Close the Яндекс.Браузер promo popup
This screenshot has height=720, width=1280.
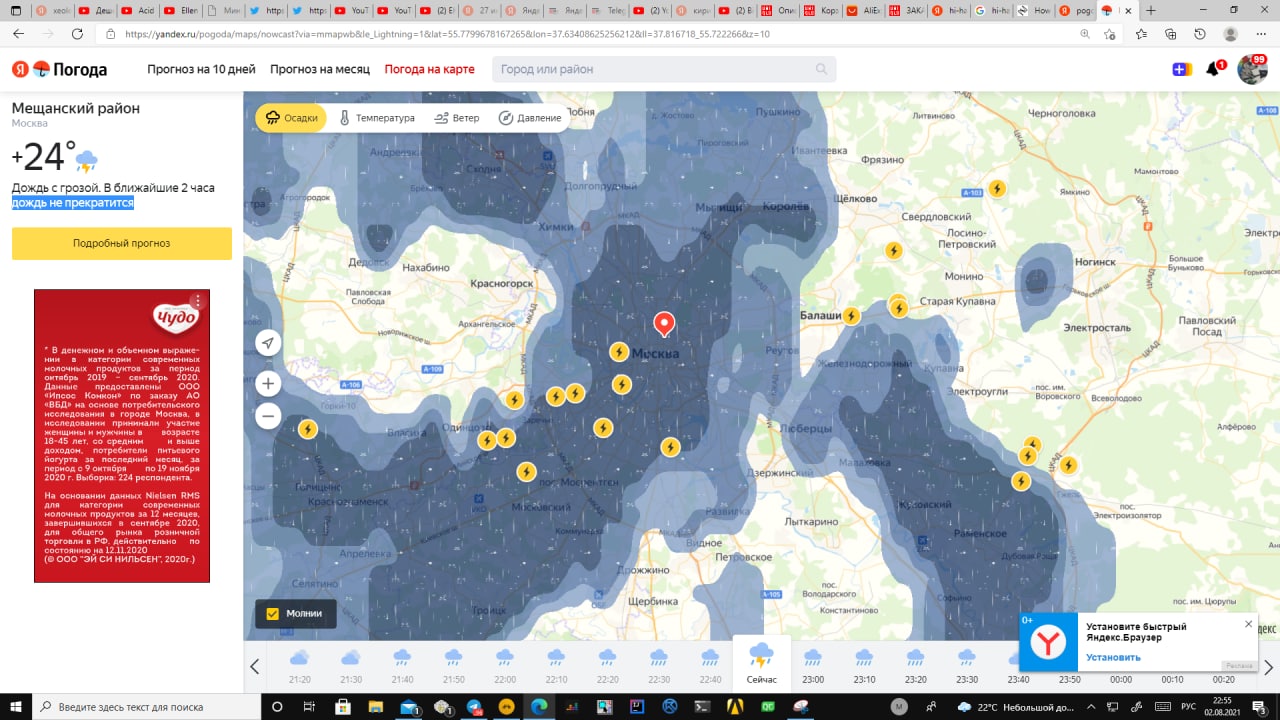1248,624
